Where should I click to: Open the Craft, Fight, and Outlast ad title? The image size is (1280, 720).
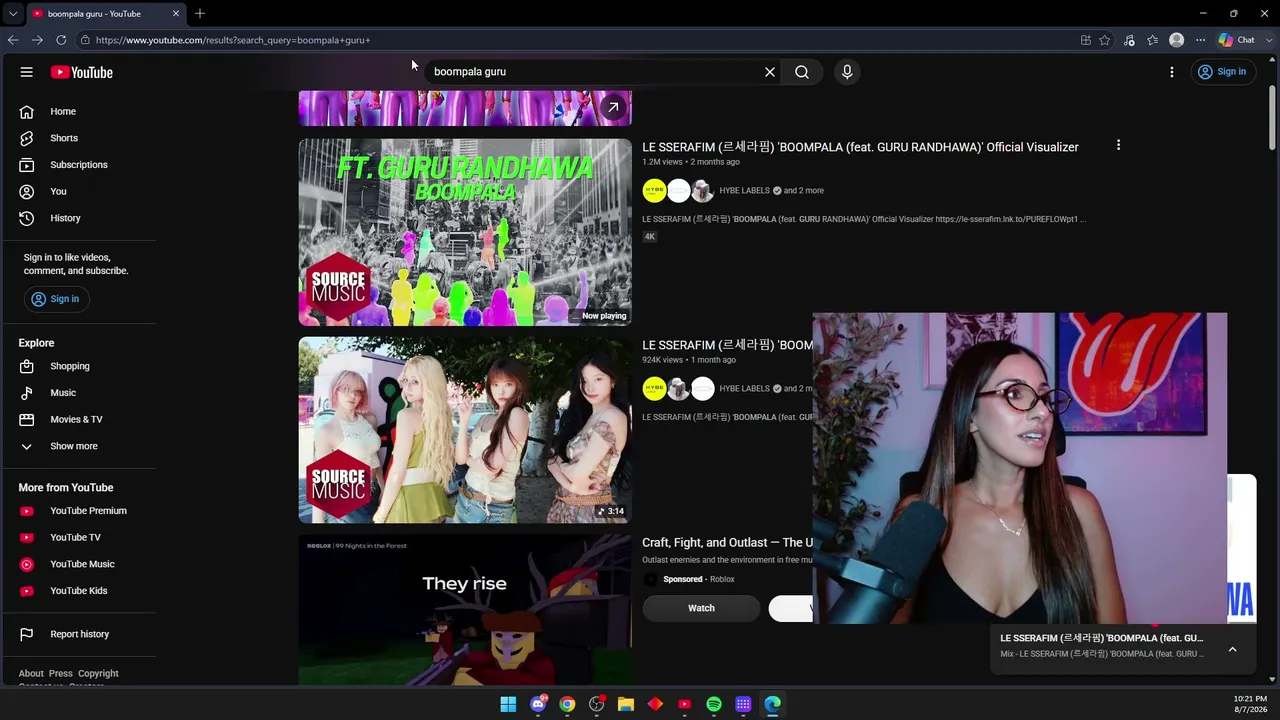coord(727,542)
